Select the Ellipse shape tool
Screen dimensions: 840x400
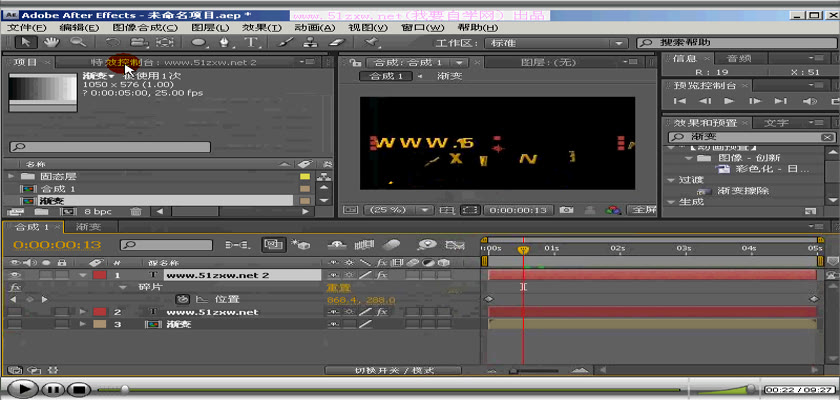[199, 42]
